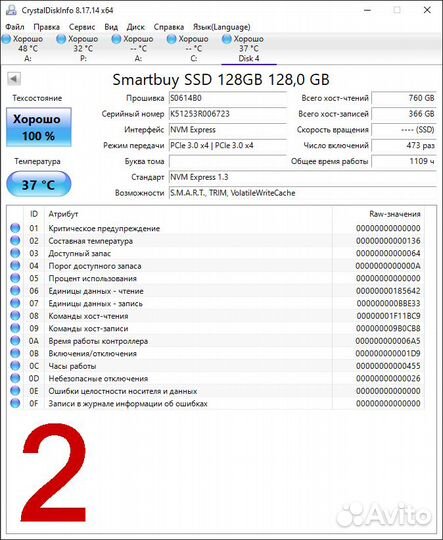
Task: Click the 473 раз power-on count value
Action: pos(404,146)
